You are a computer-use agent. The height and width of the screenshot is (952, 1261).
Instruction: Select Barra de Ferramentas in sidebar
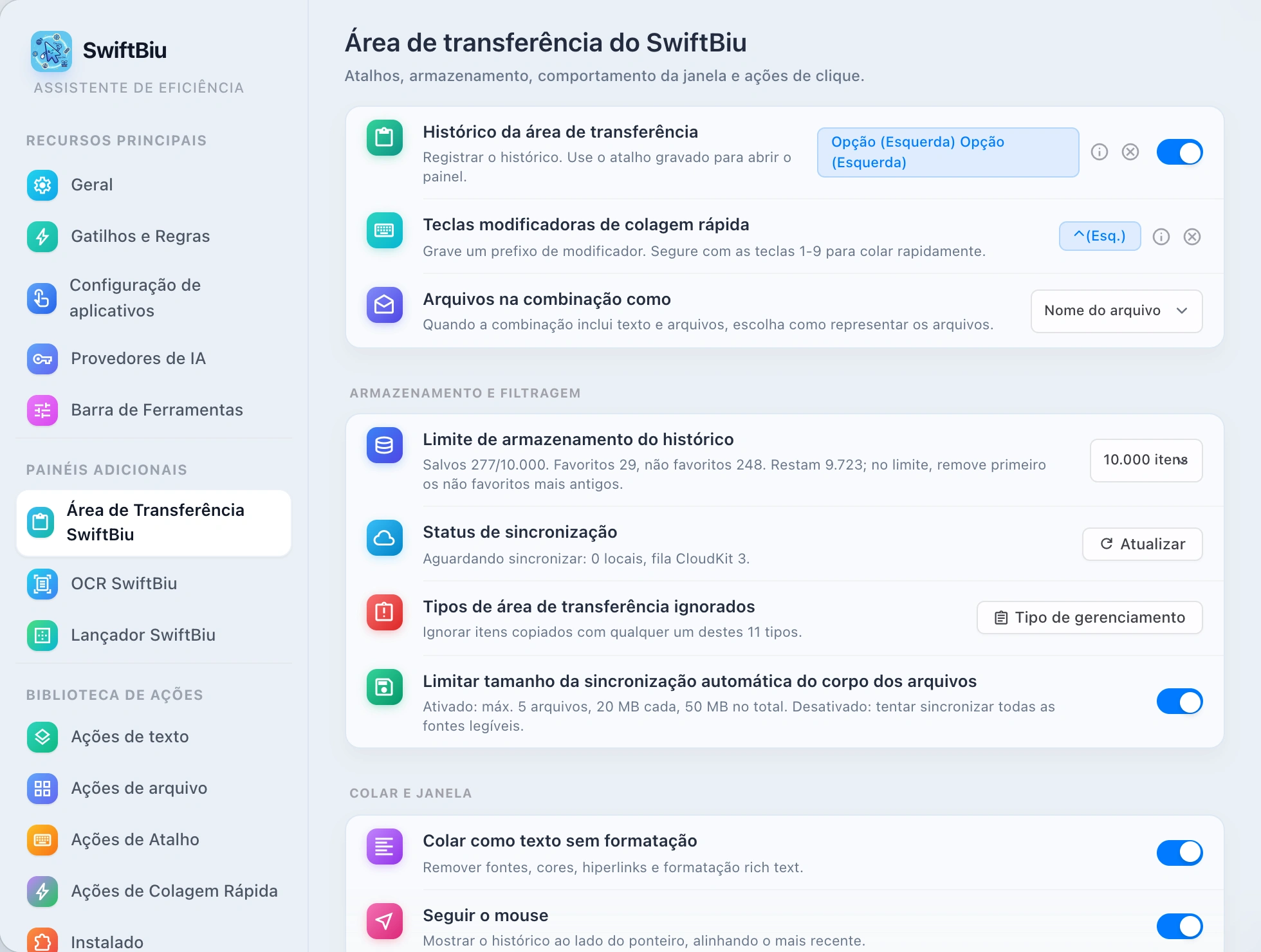154,410
